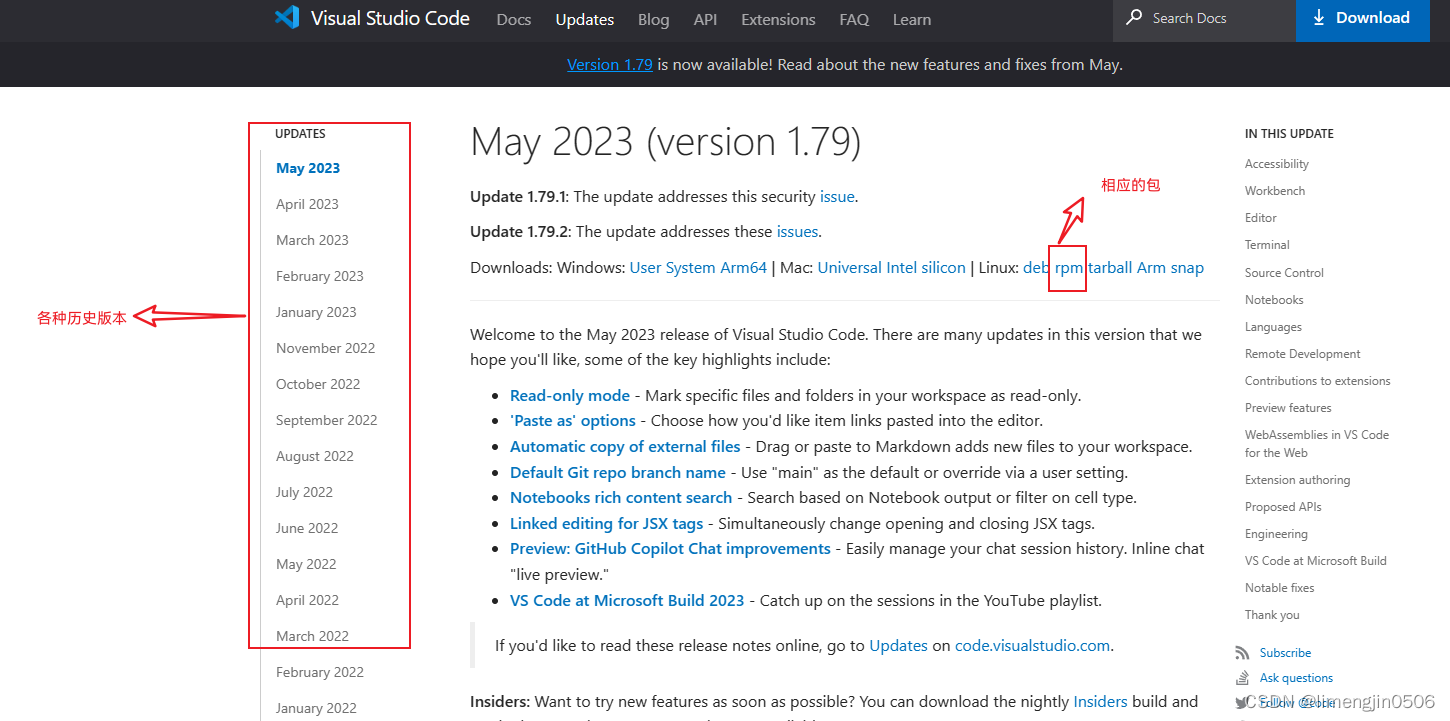Jump to Remote Development section

1303,354
